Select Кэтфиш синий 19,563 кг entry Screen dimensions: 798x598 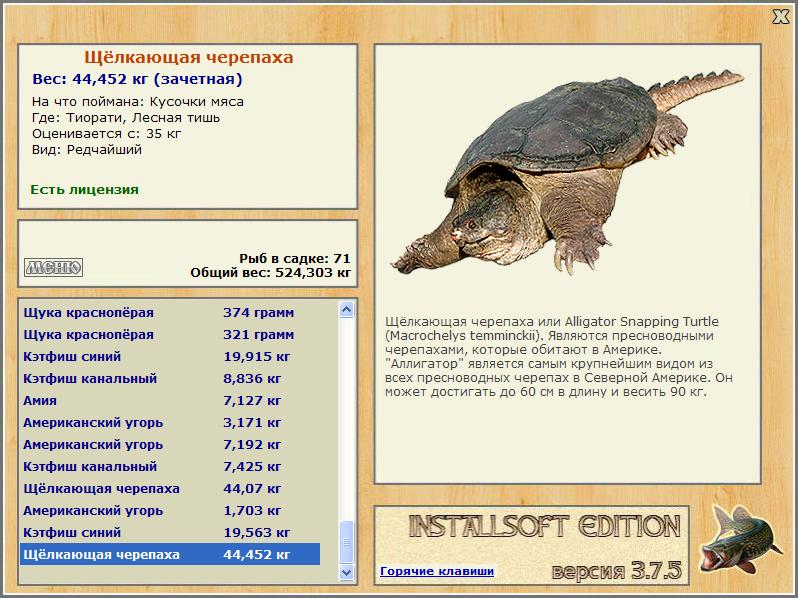(x=170, y=532)
